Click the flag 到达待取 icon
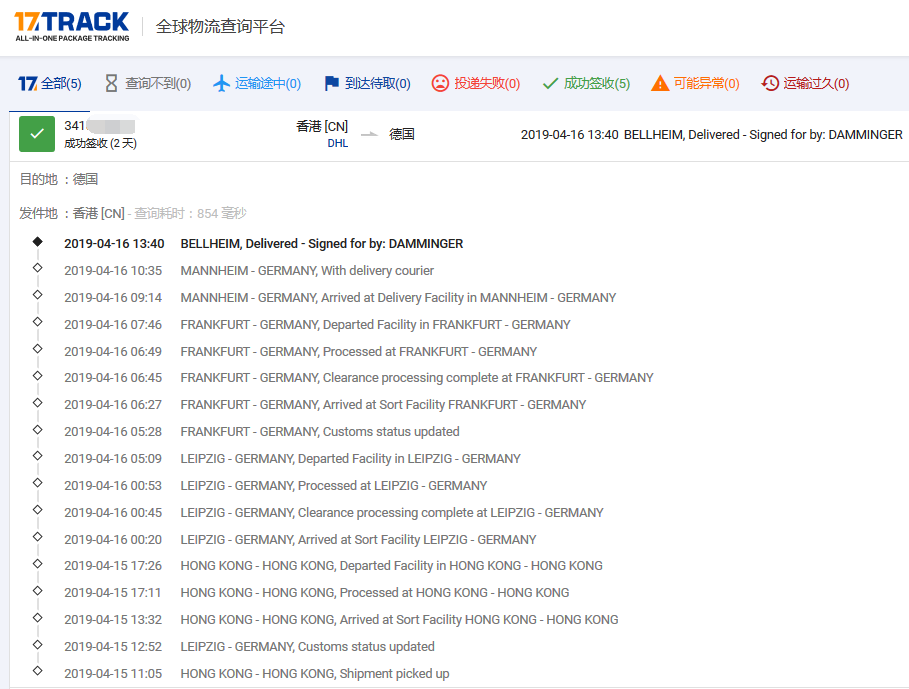The height and width of the screenshot is (689, 909). [332, 84]
